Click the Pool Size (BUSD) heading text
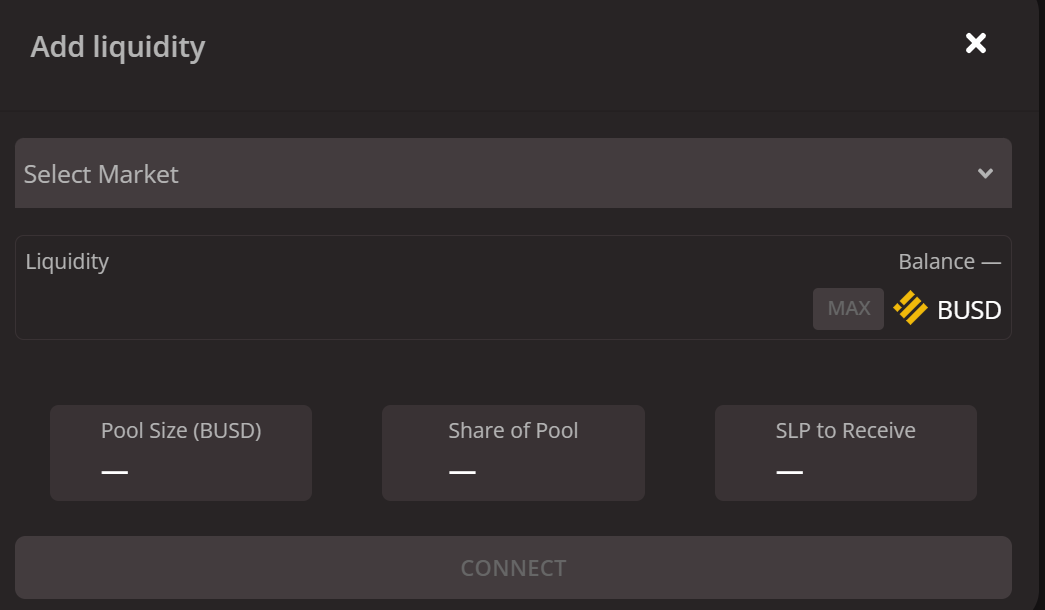Image resolution: width=1045 pixels, height=610 pixels. [x=181, y=430]
